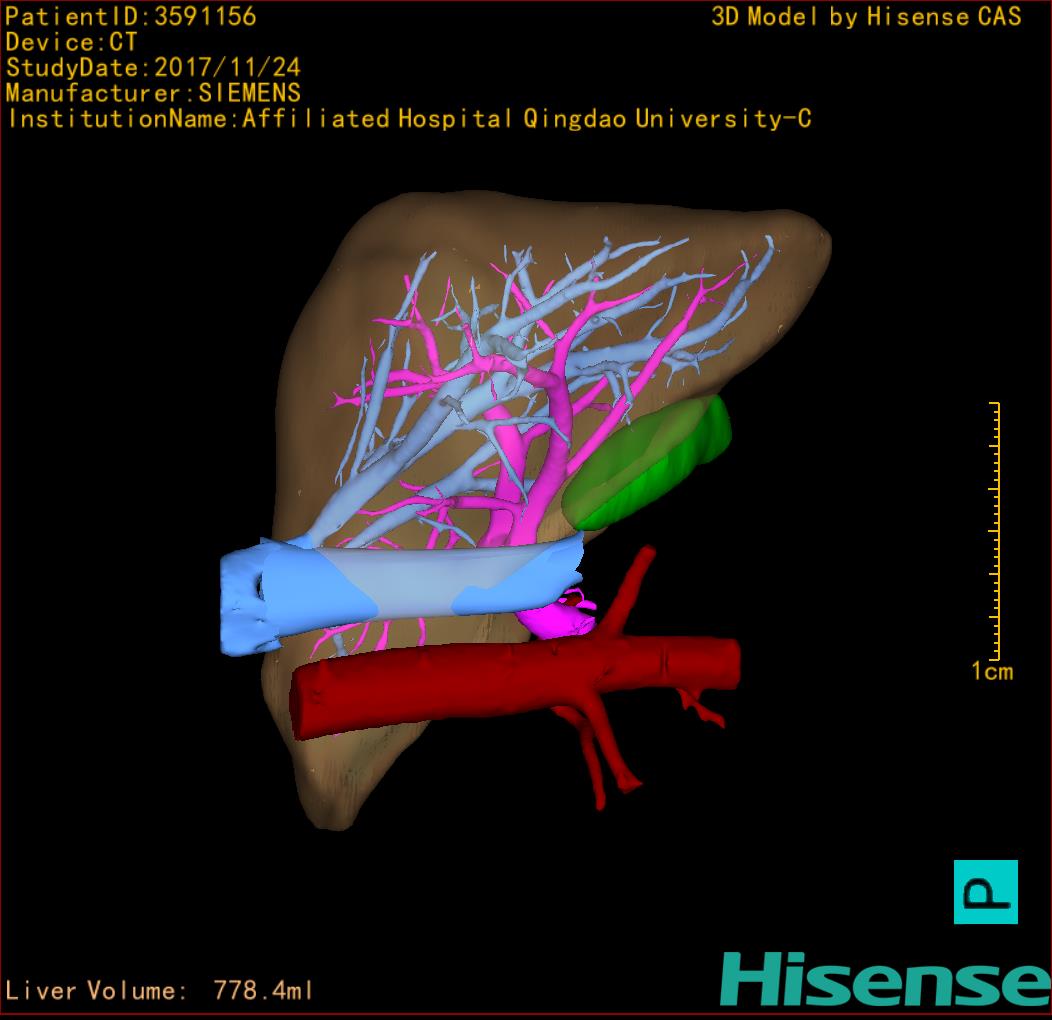Viewport: 1052px width, 1020px height.
Task: Click the 1cm scale label
Action: pyautogui.click(x=992, y=672)
